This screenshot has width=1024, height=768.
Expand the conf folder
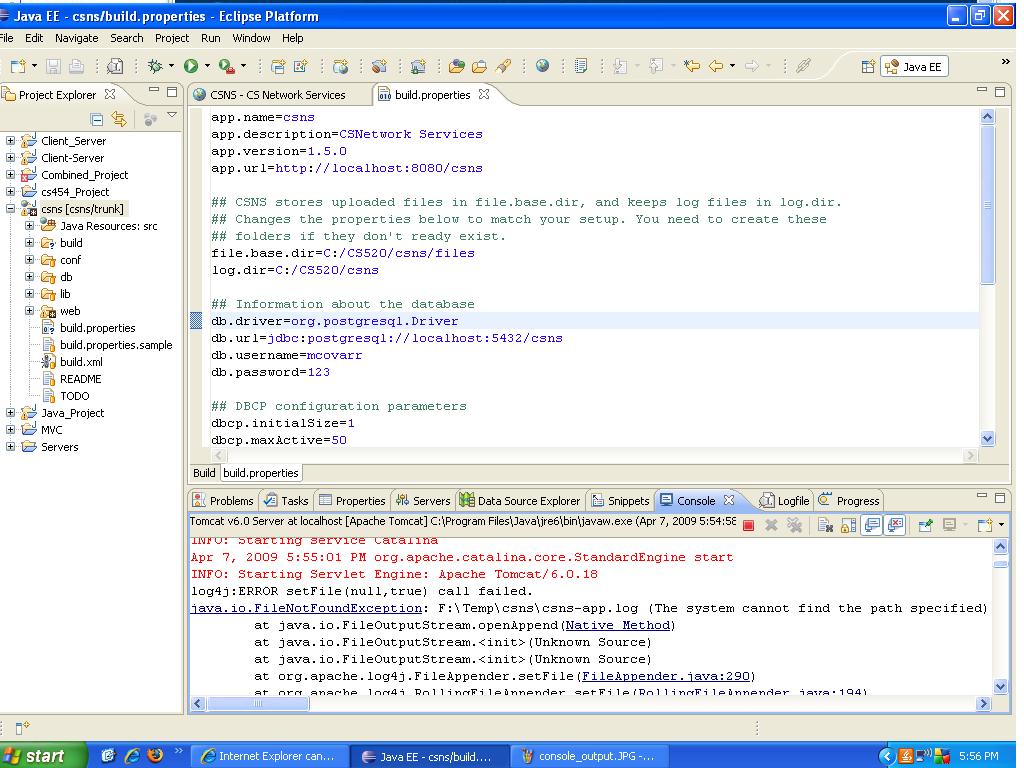coord(30,260)
